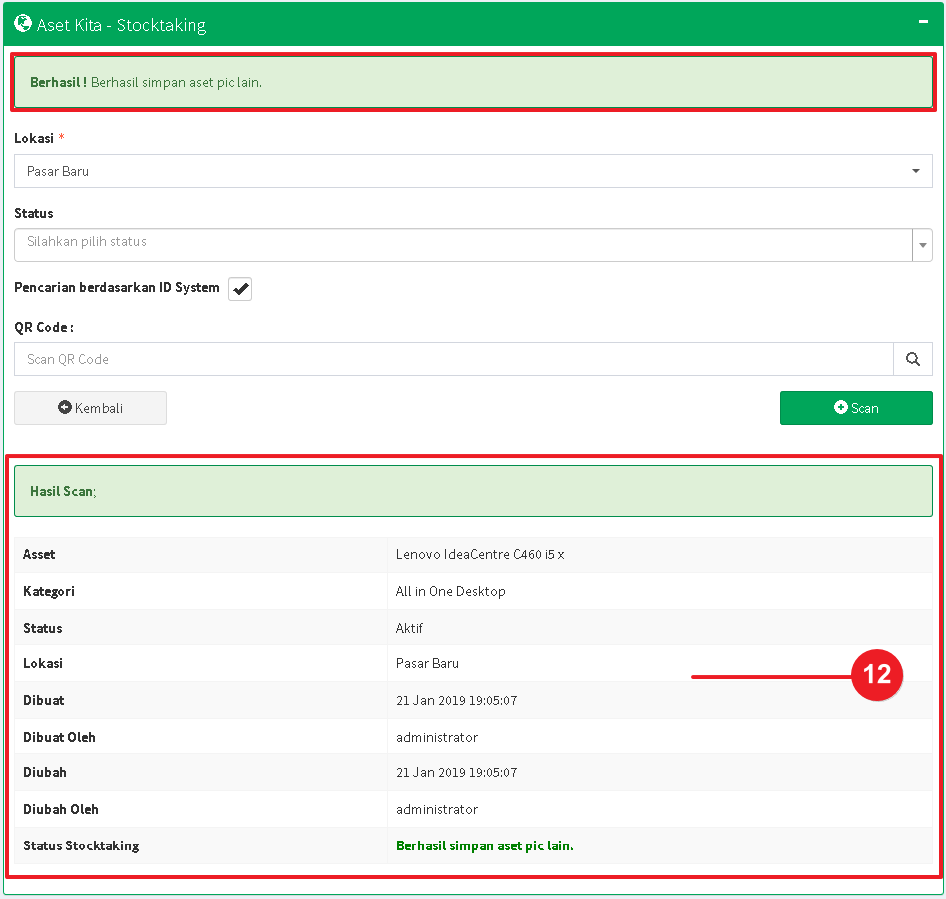This screenshot has width=946, height=899.
Task: Toggle the Pencarian berdasarkan ID System checkbox
Action: (x=240, y=289)
